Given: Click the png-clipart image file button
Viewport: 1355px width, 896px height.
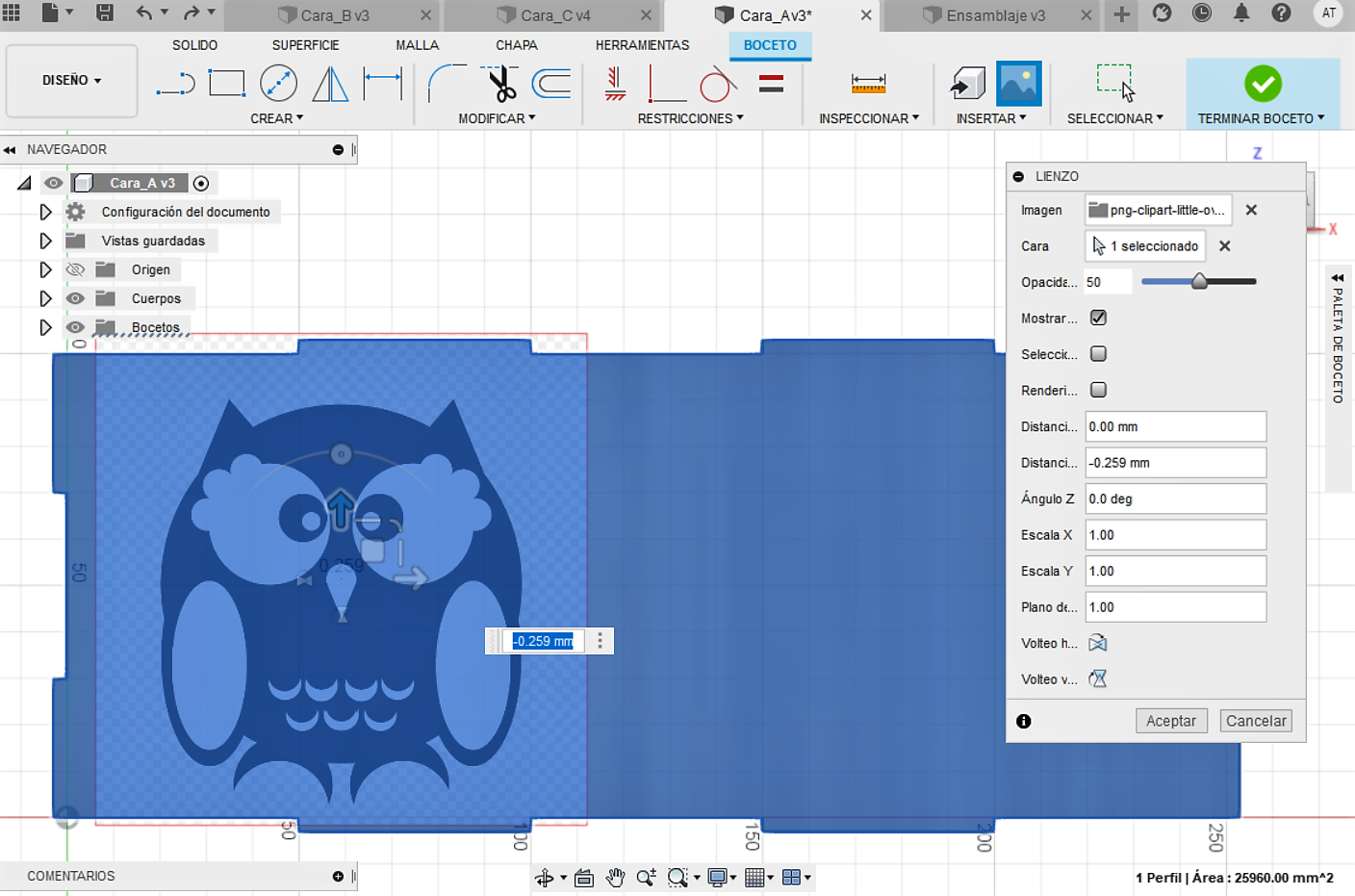Looking at the screenshot, I should tap(1159, 210).
